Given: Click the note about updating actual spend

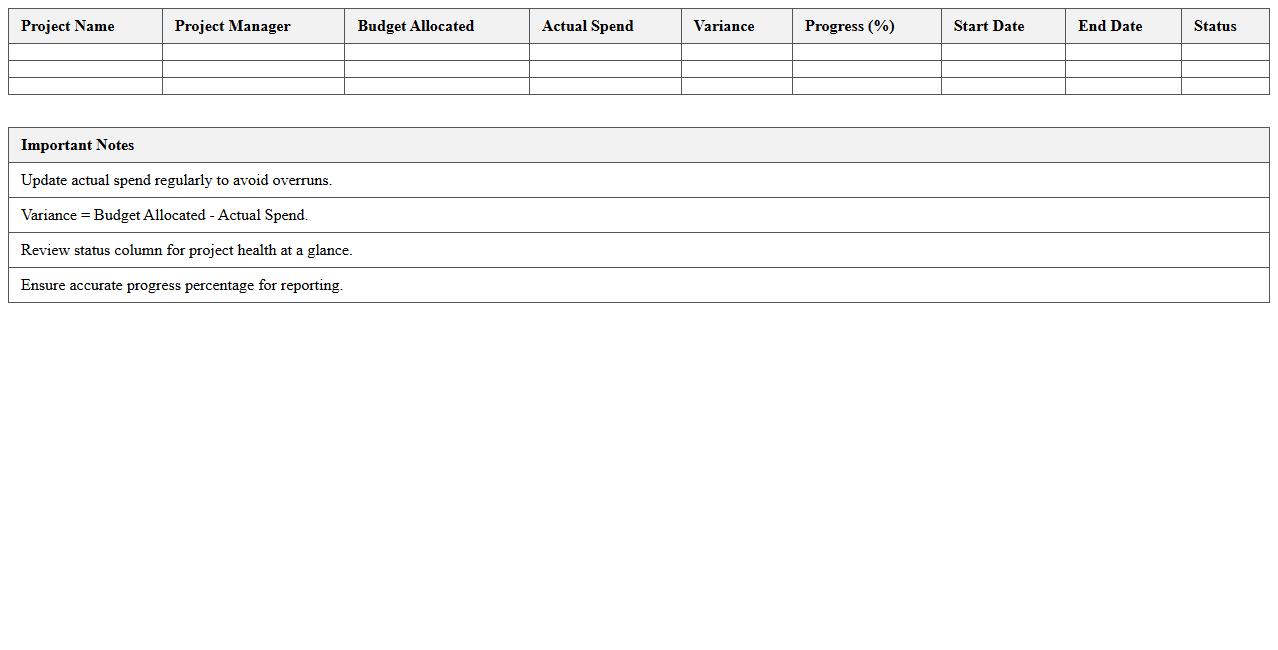Looking at the screenshot, I should (x=638, y=180).
